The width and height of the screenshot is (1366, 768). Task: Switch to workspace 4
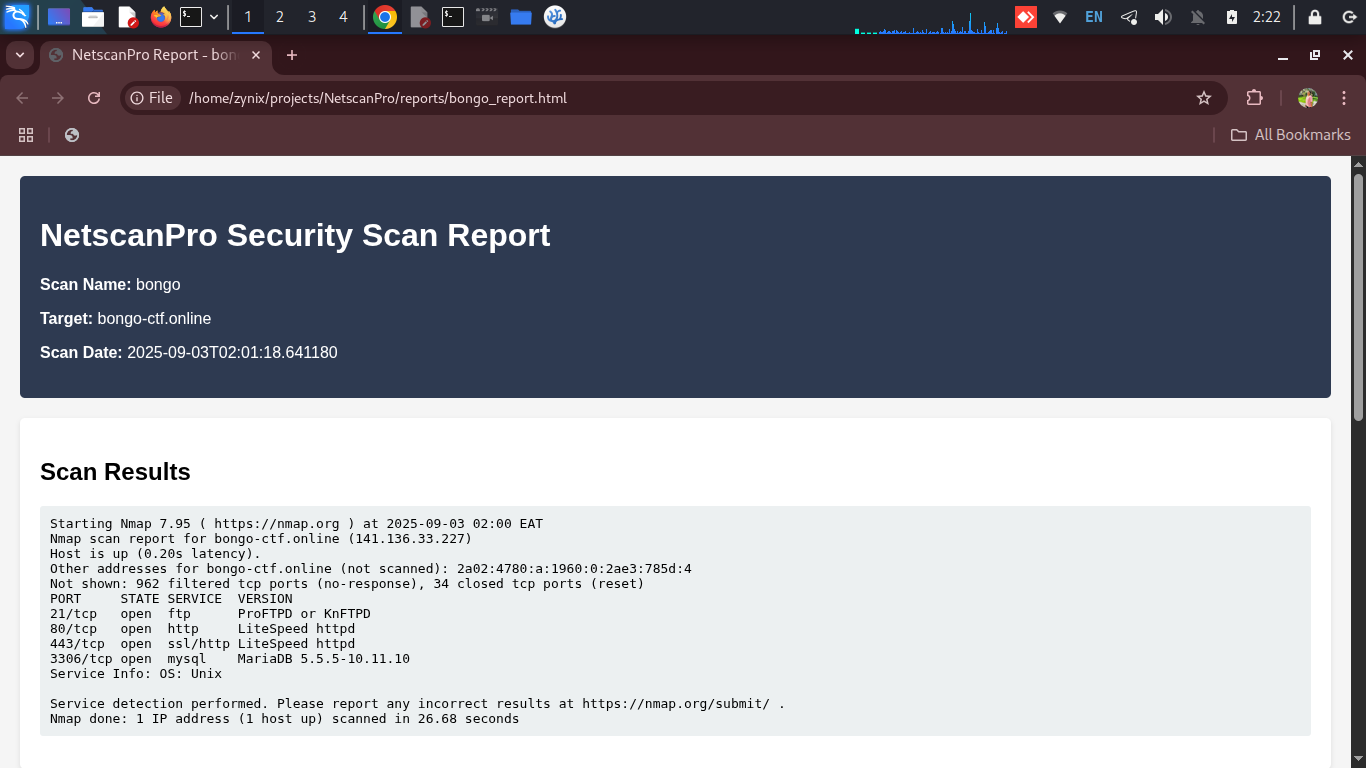point(344,17)
